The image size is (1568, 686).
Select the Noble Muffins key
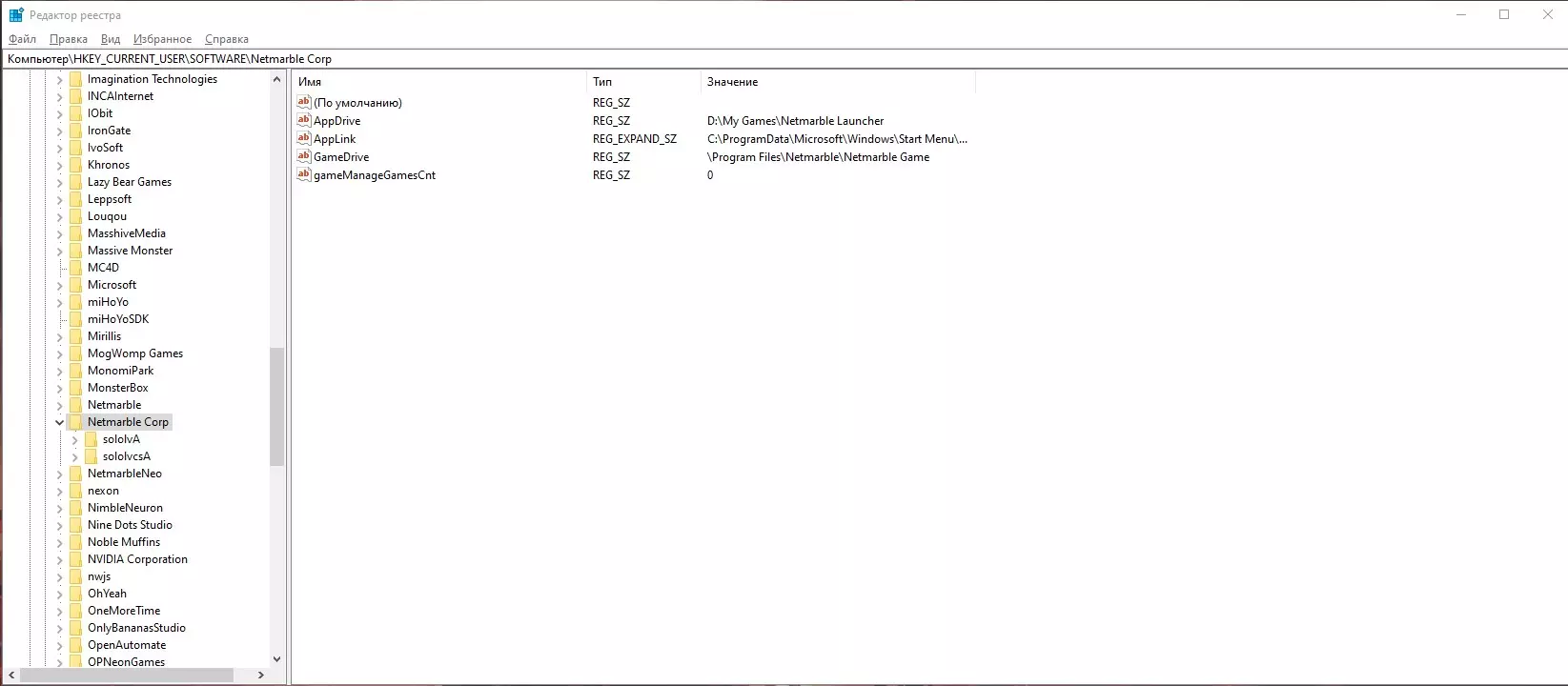[124, 542]
